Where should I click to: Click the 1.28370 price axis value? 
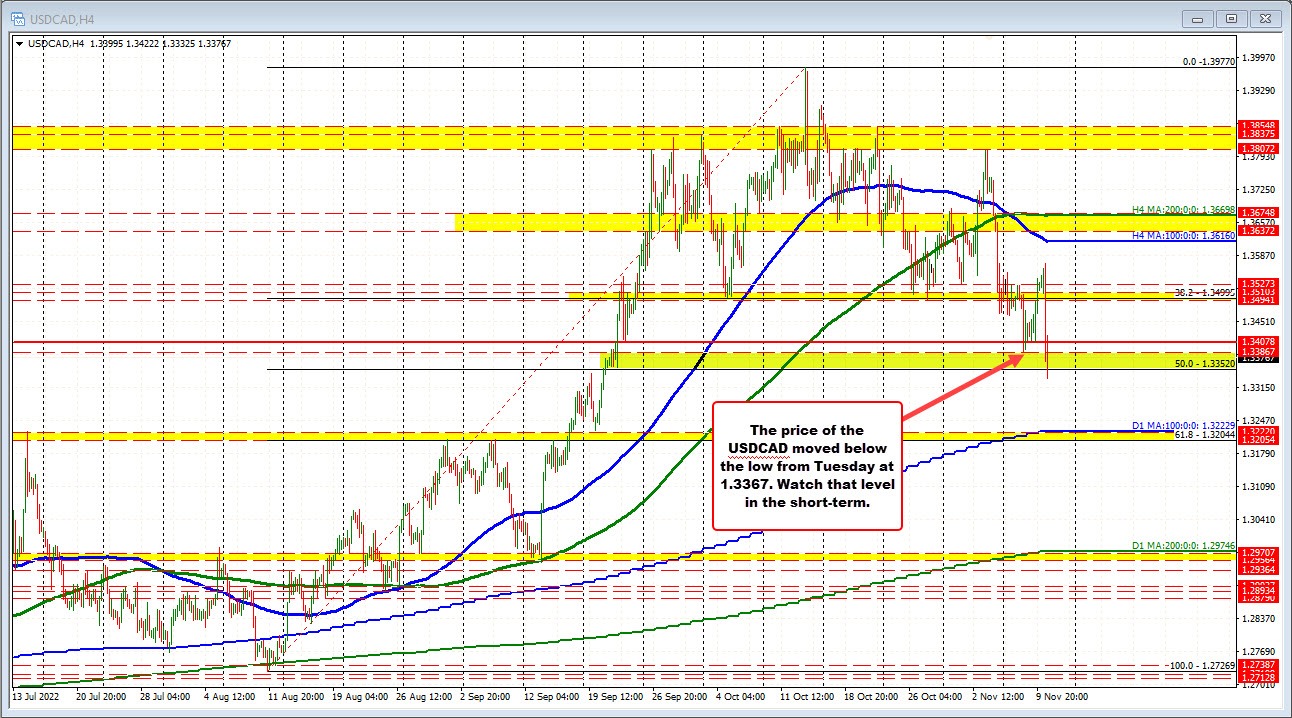pos(1257,618)
